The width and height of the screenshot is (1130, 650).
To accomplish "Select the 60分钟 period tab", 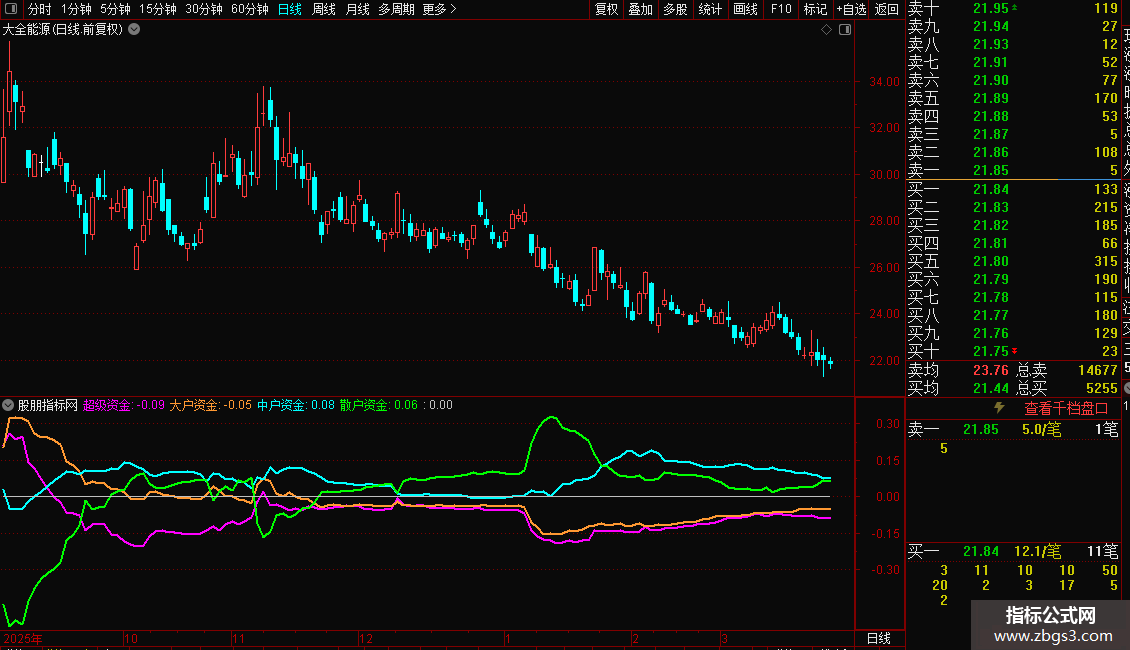I will 249,9.
